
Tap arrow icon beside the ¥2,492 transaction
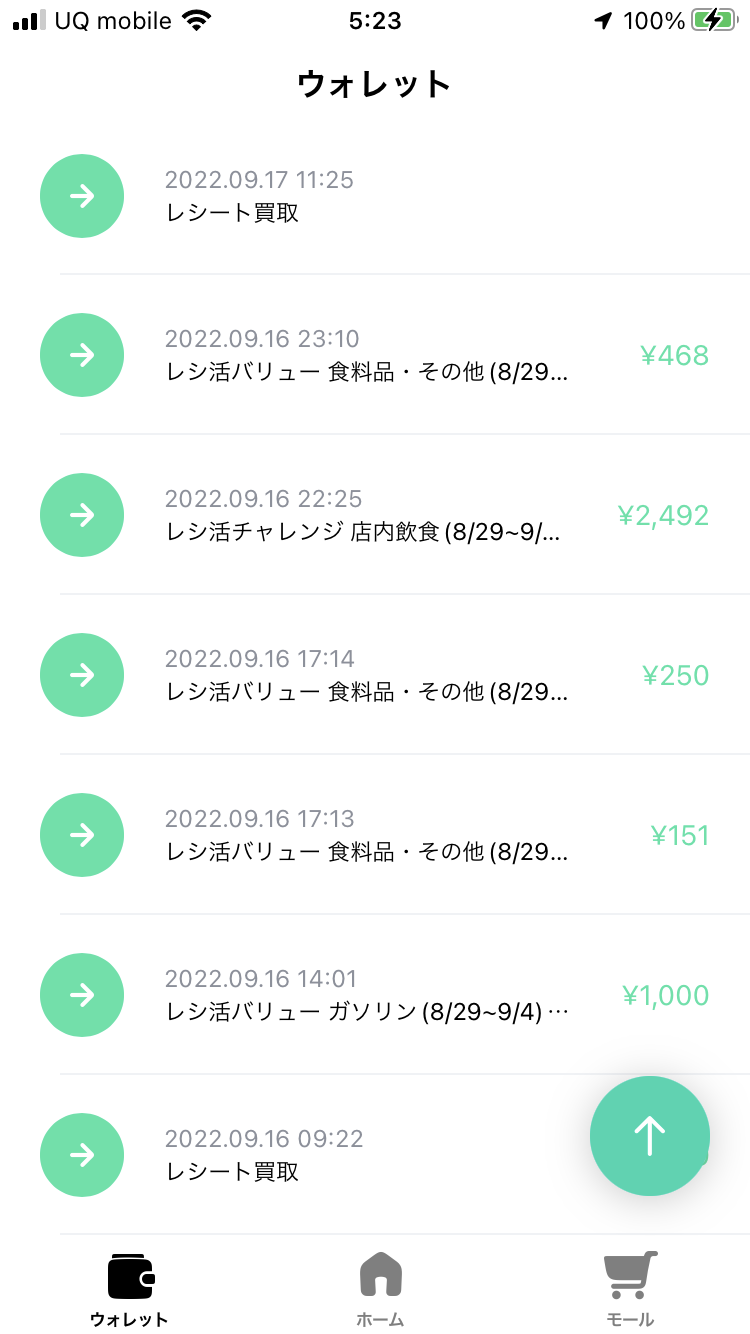[x=82, y=515]
